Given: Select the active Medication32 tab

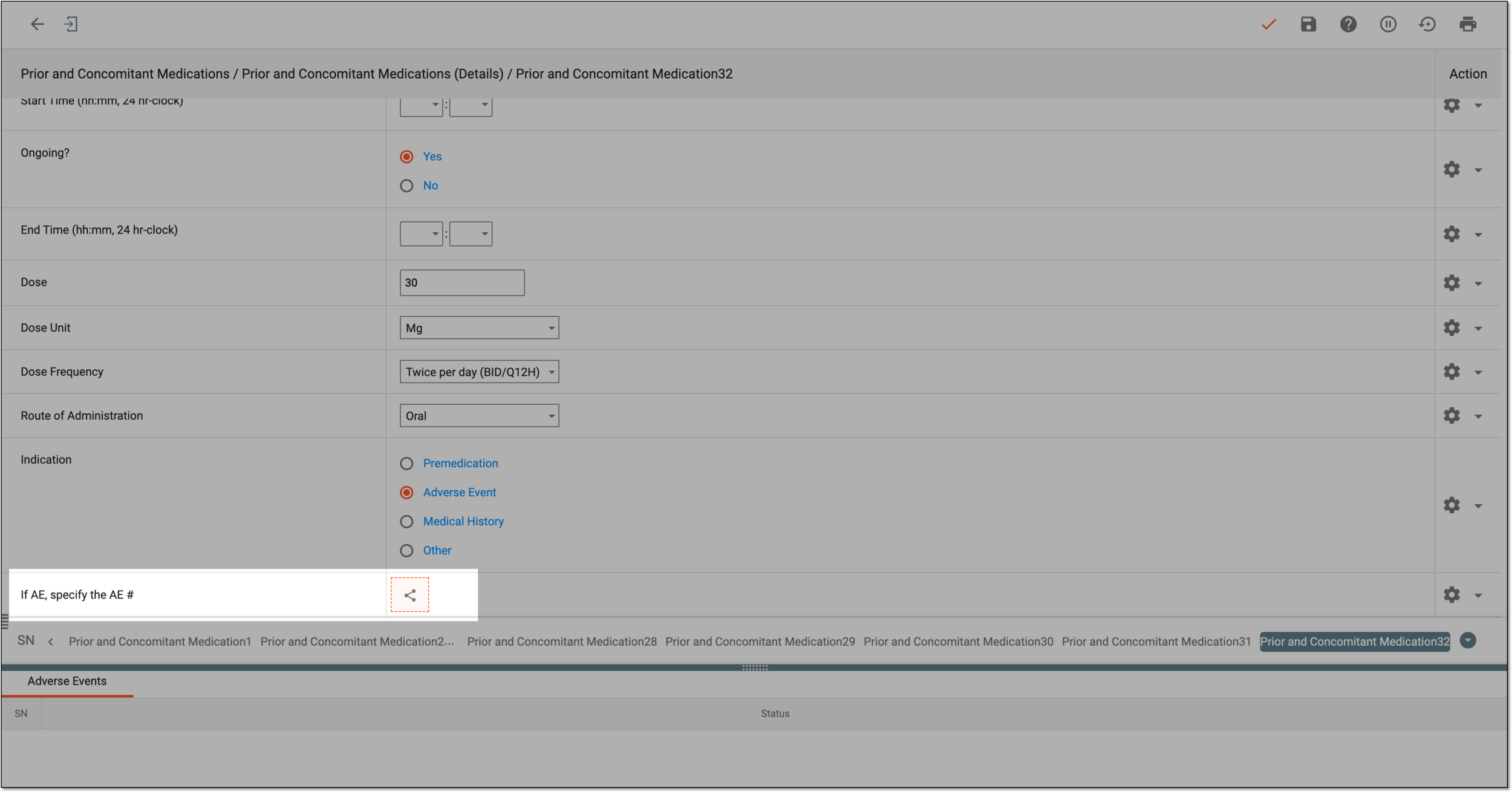Looking at the screenshot, I should point(1355,641).
